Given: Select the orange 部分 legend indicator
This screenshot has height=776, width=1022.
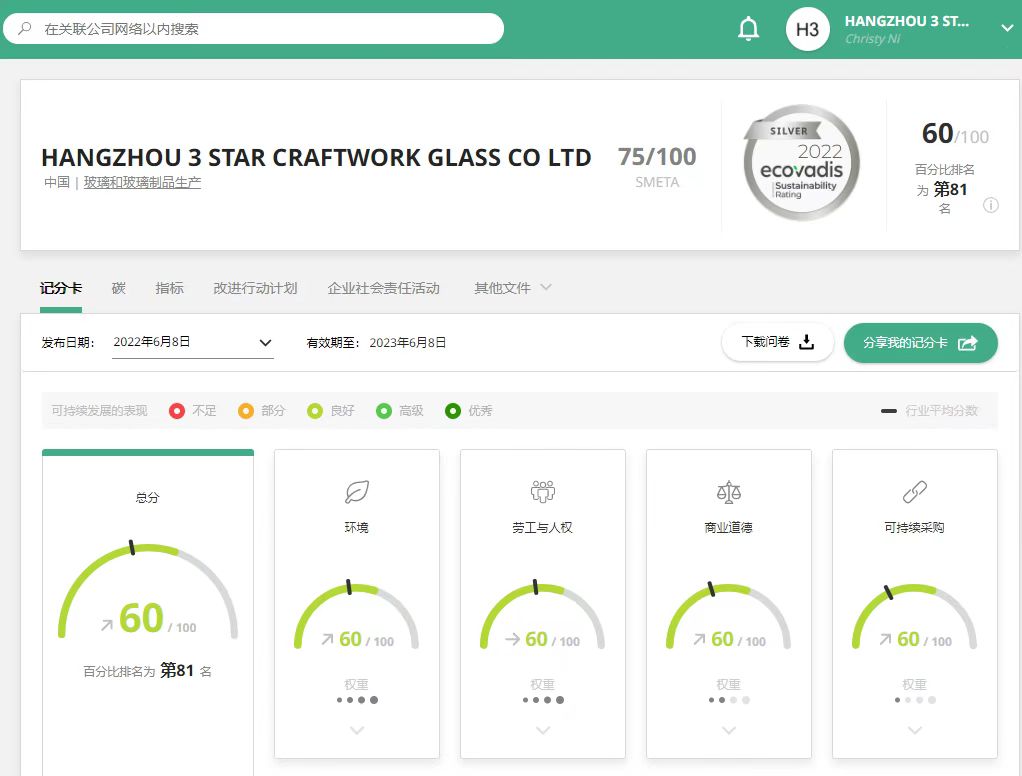Looking at the screenshot, I should click(x=246, y=411).
